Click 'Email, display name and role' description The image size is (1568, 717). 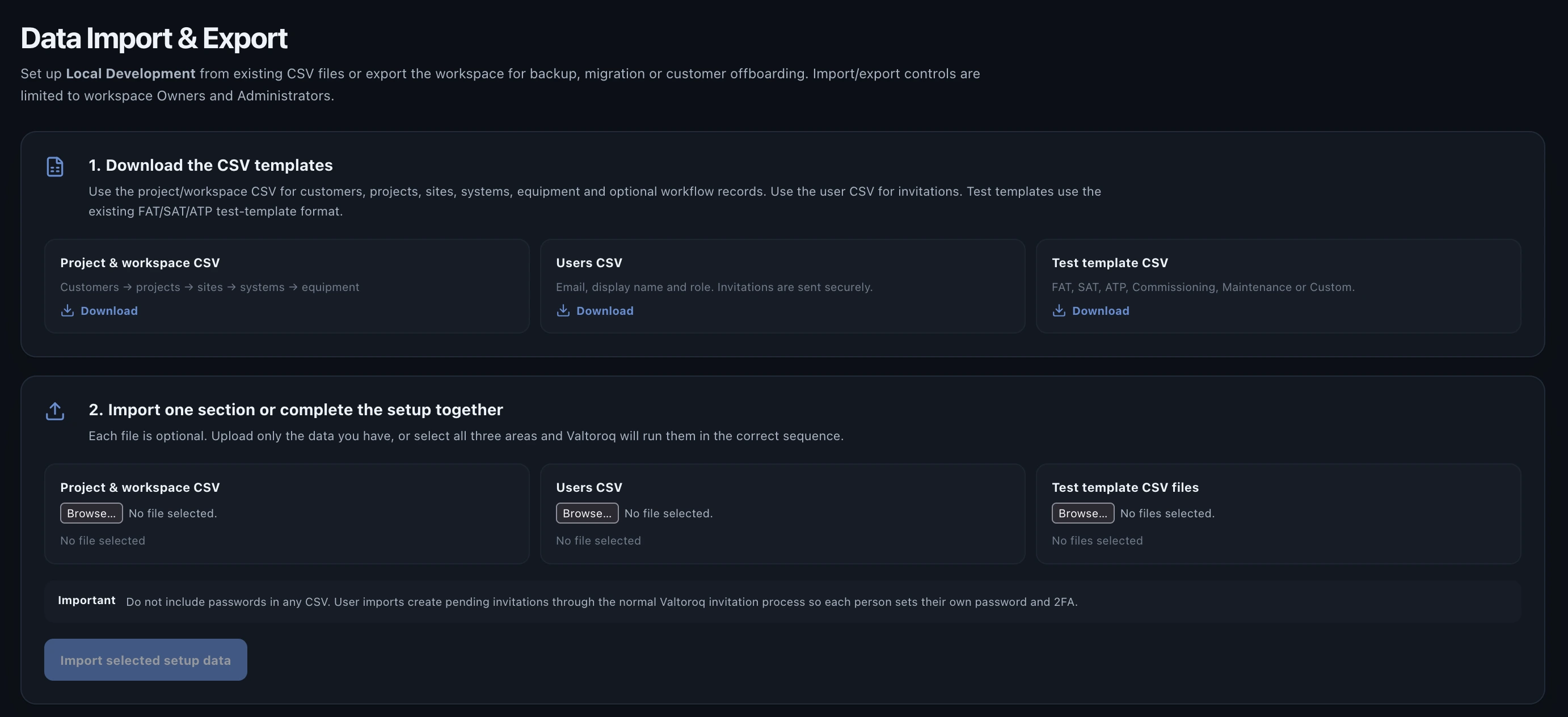tap(714, 286)
